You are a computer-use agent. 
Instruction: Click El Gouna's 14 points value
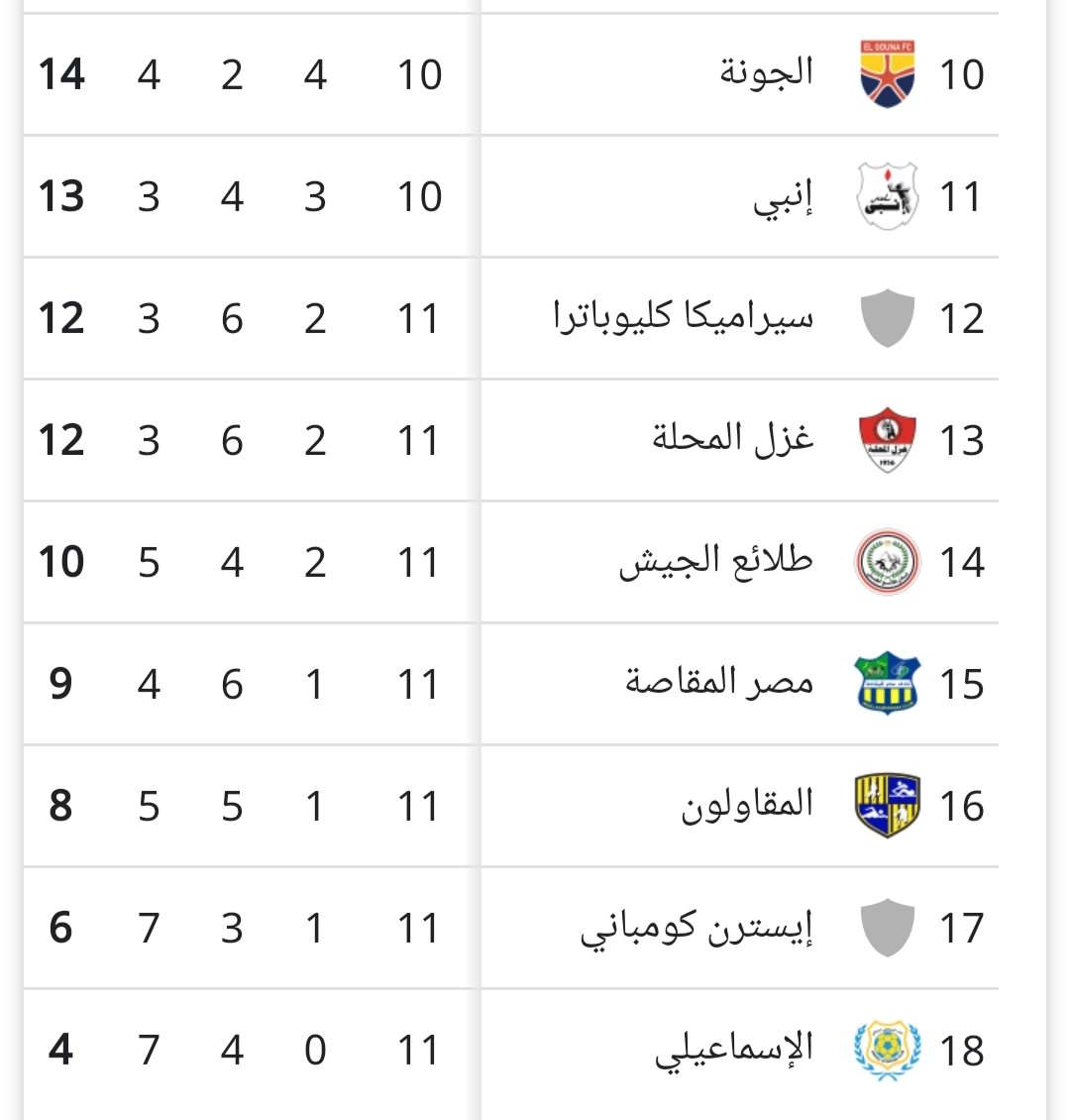point(61,75)
